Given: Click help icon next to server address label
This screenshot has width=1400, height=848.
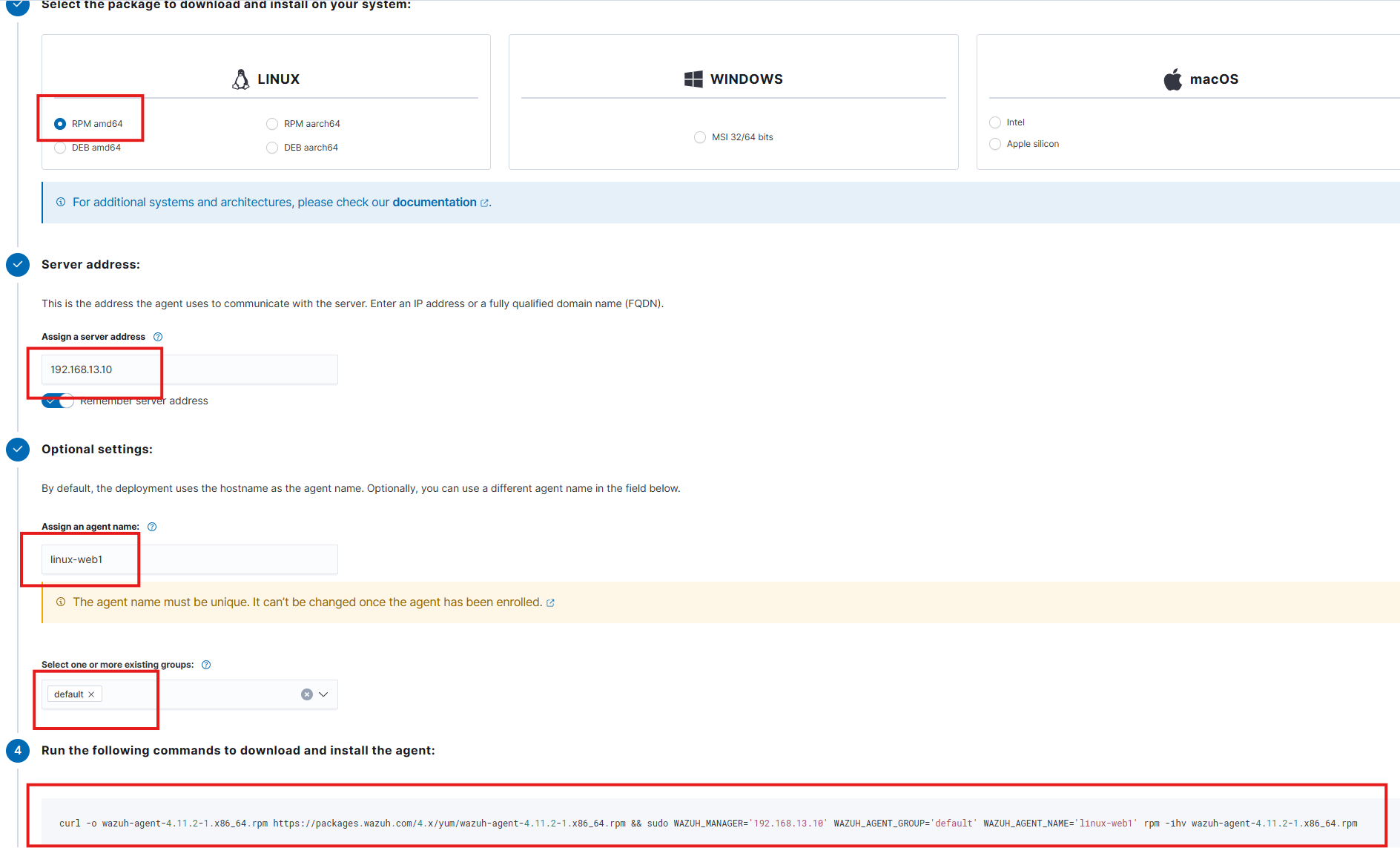Looking at the screenshot, I should [x=158, y=337].
